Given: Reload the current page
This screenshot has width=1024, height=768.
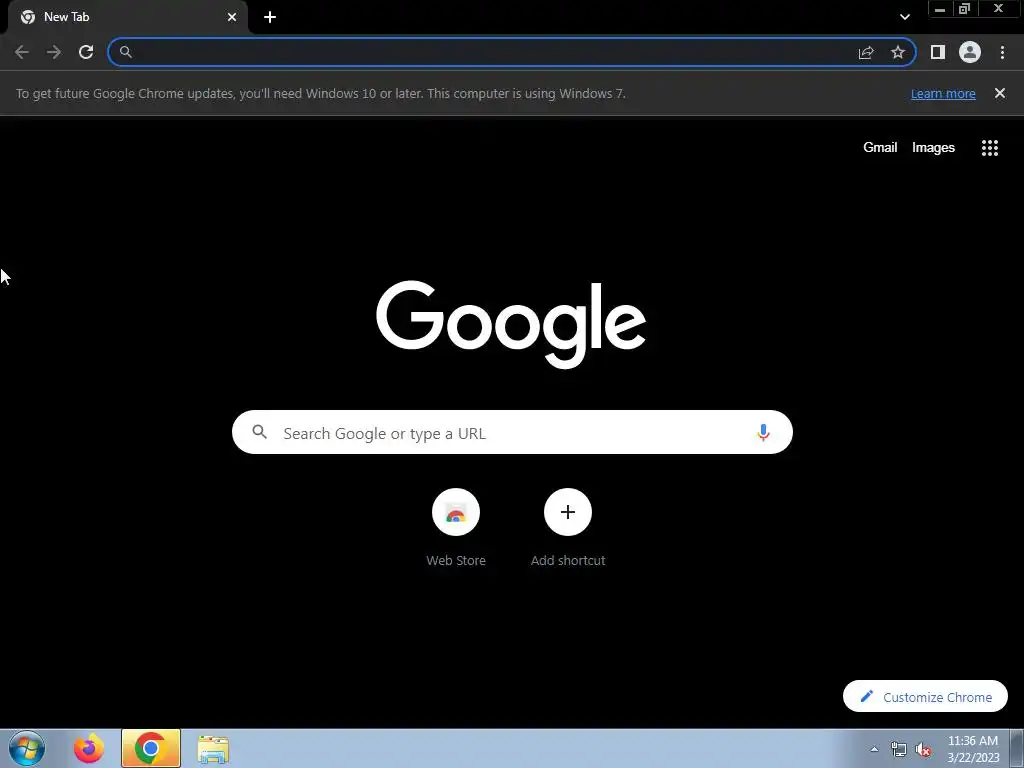Looking at the screenshot, I should click(x=86, y=52).
